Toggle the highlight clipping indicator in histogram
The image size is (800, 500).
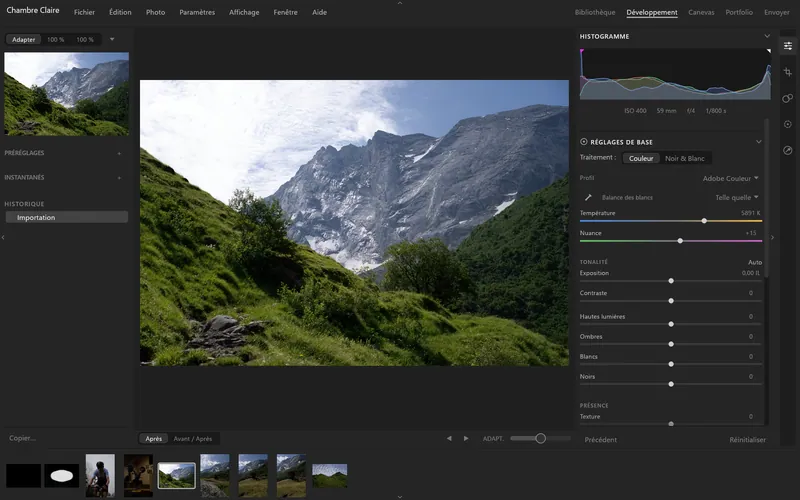pos(769,51)
